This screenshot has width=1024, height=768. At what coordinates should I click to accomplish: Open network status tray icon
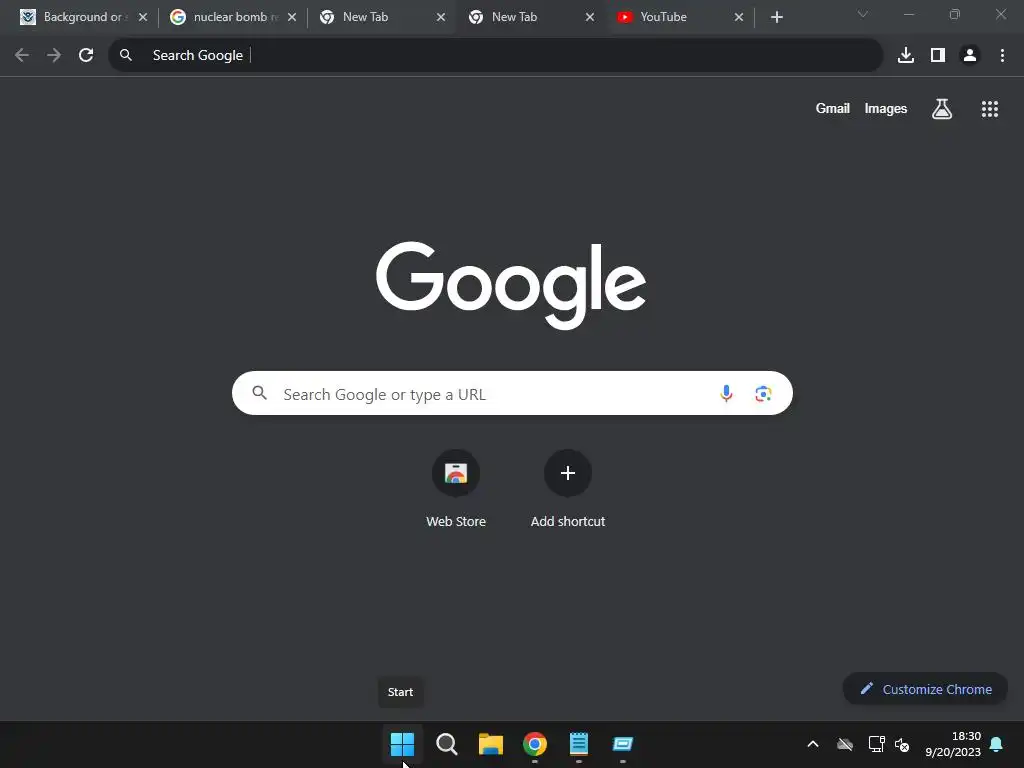point(876,744)
